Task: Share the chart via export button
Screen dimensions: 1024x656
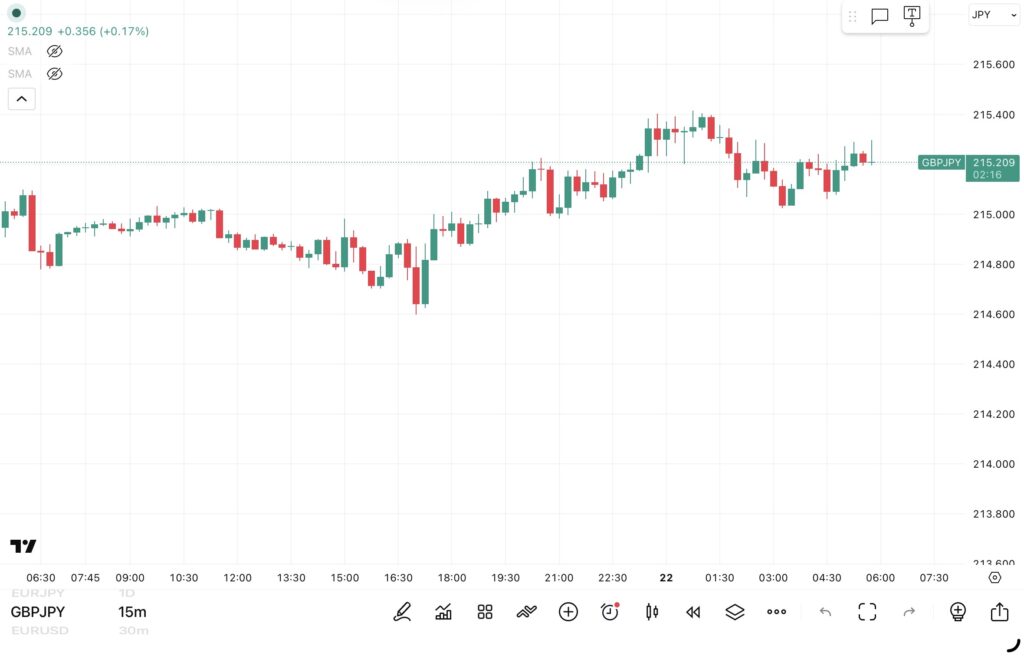Action: [x=999, y=612]
